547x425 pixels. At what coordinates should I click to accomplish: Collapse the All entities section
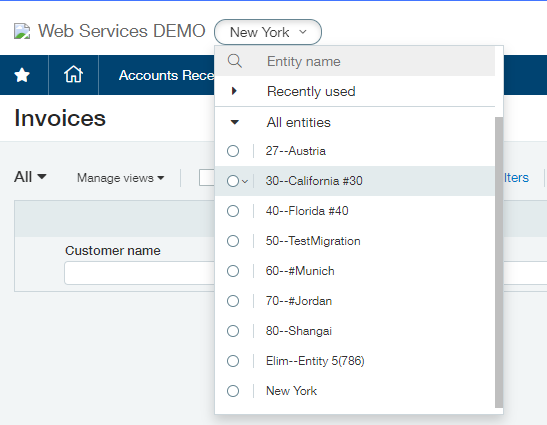(x=235, y=122)
